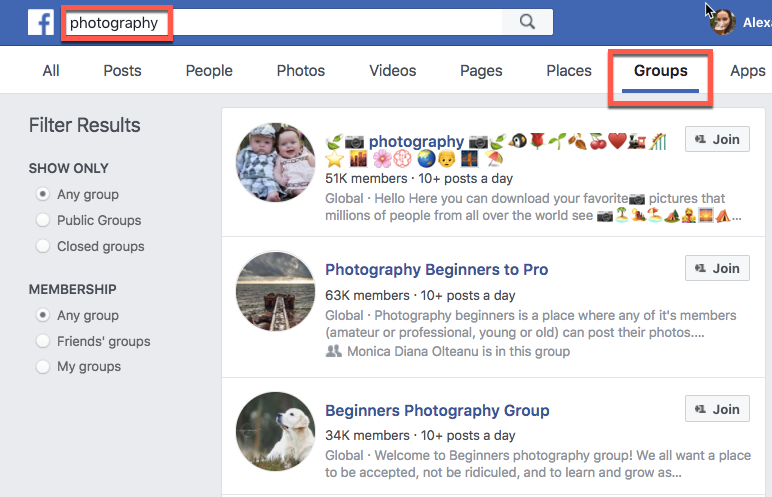The height and width of the screenshot is (497, 772).
Task: Click the two babies group thumbnail
Action: tap(275, 163)
